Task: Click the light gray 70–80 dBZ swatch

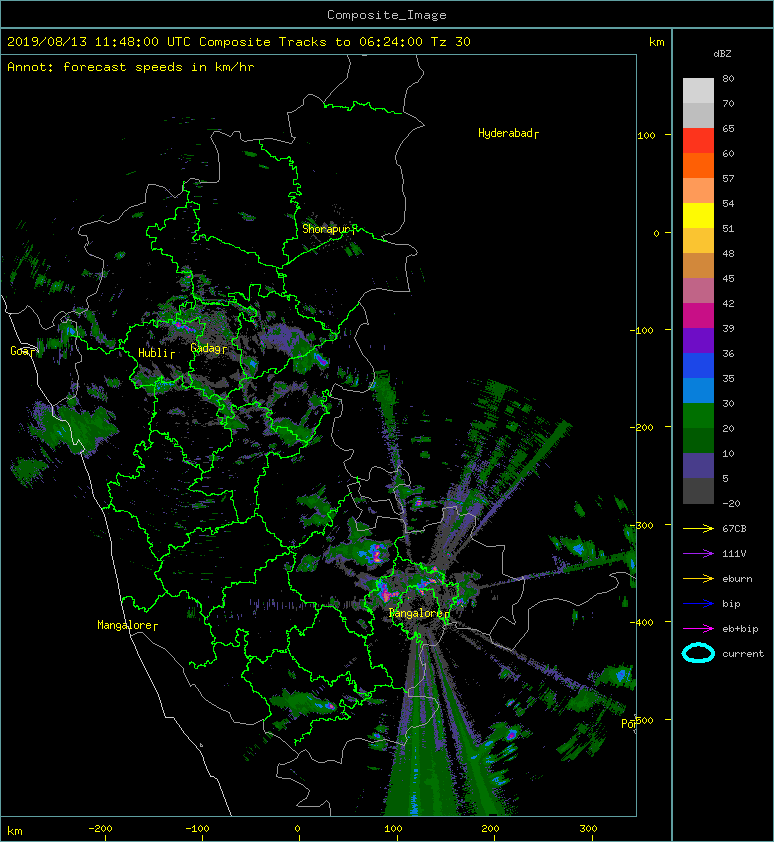Action: coord(698,91)
